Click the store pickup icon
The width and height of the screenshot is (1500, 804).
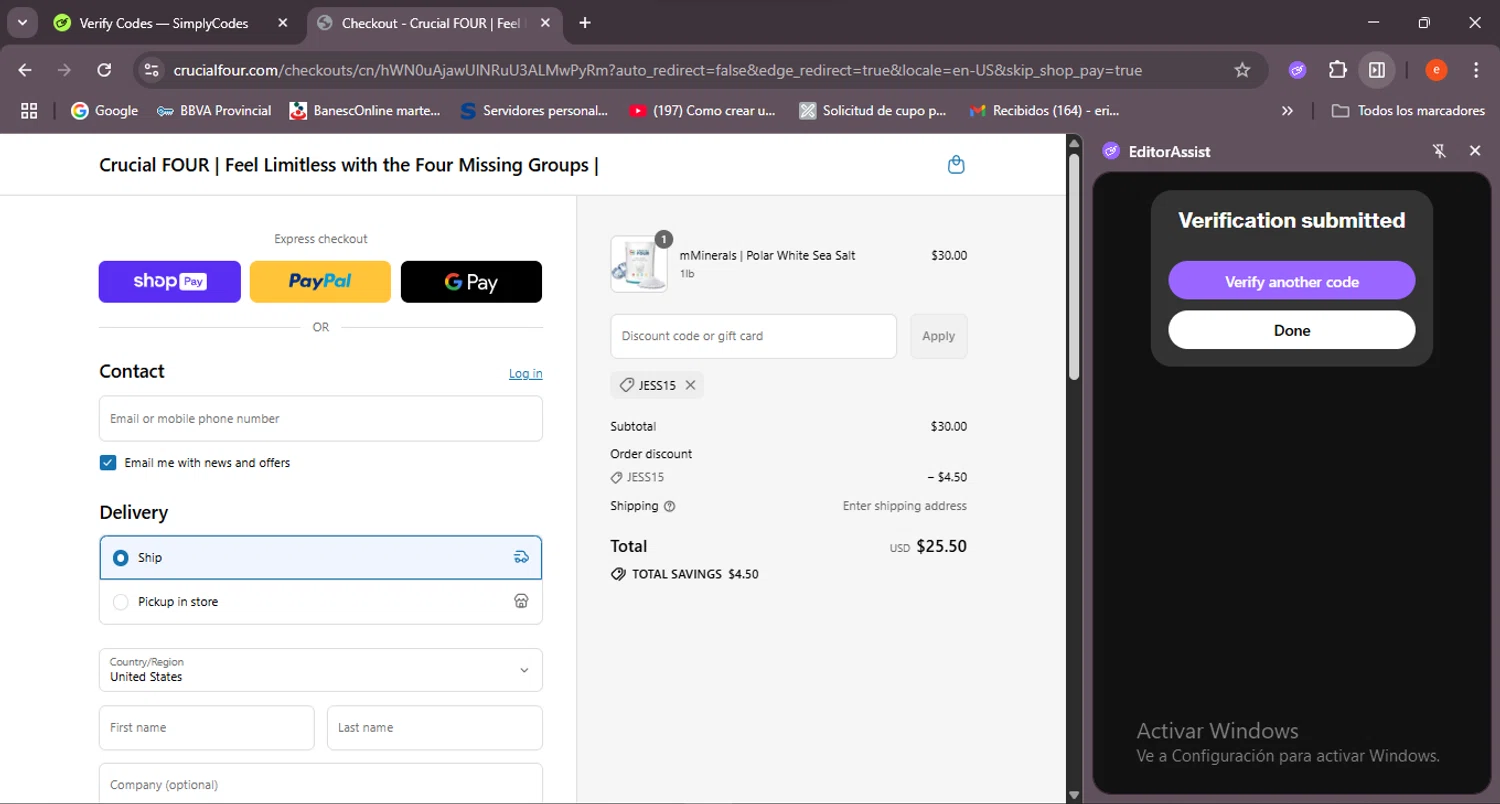coord(521,602)
